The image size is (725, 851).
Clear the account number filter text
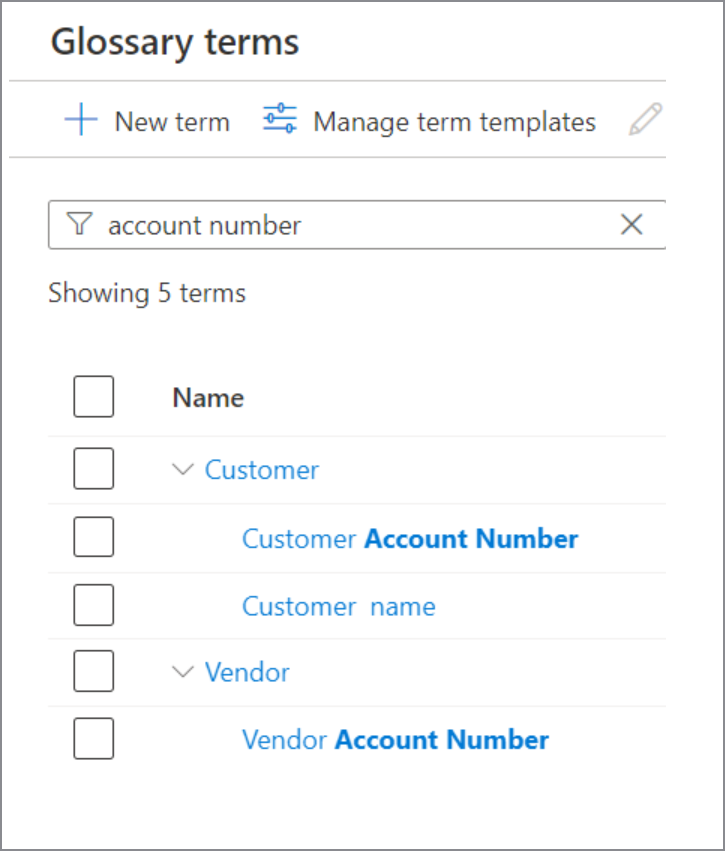click(x=631, y=225)
